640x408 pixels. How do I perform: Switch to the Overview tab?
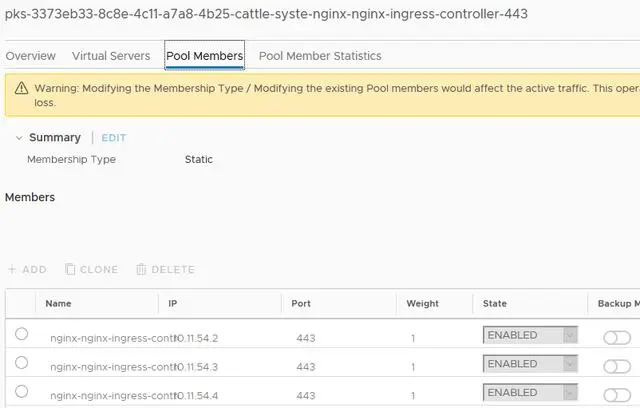[30, 56]
